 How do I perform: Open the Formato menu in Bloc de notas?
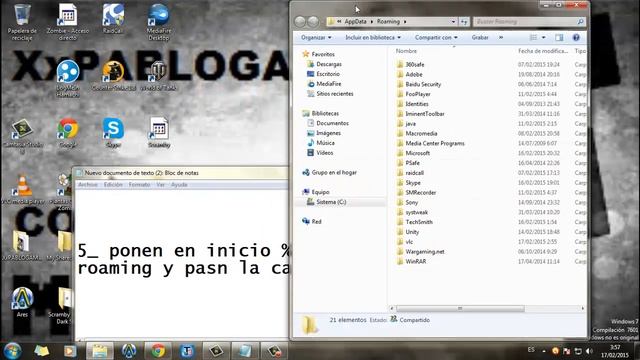[x=139, y=185]
